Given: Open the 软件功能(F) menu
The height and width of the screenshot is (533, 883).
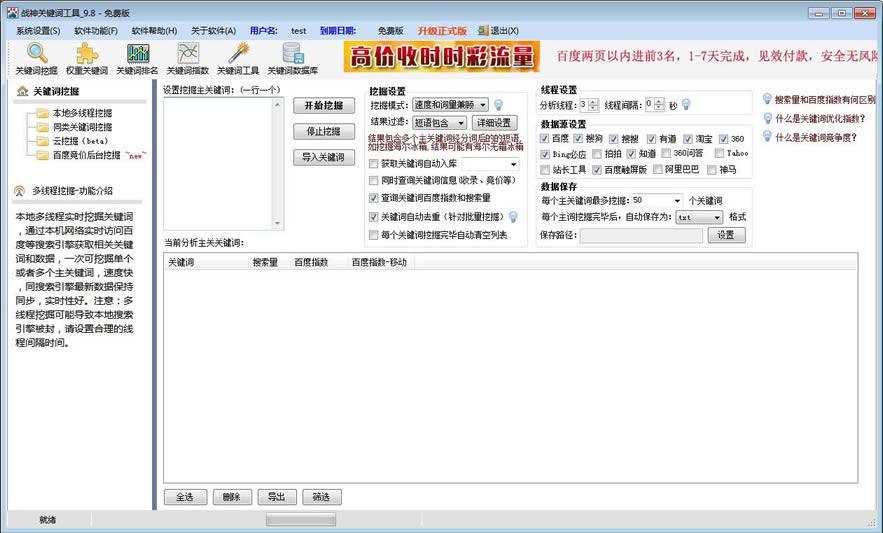Looking at the screenshot, I should tap(96, 30).
